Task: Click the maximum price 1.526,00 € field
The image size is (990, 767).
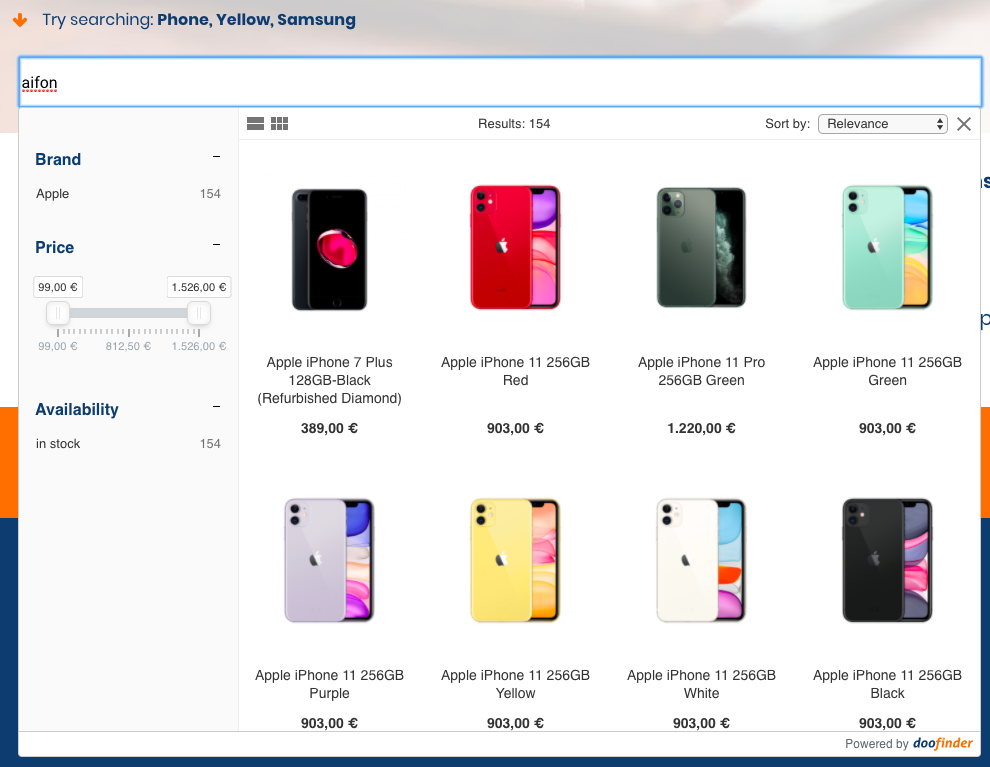Action: pyautogui.click(x=199, y=287)
